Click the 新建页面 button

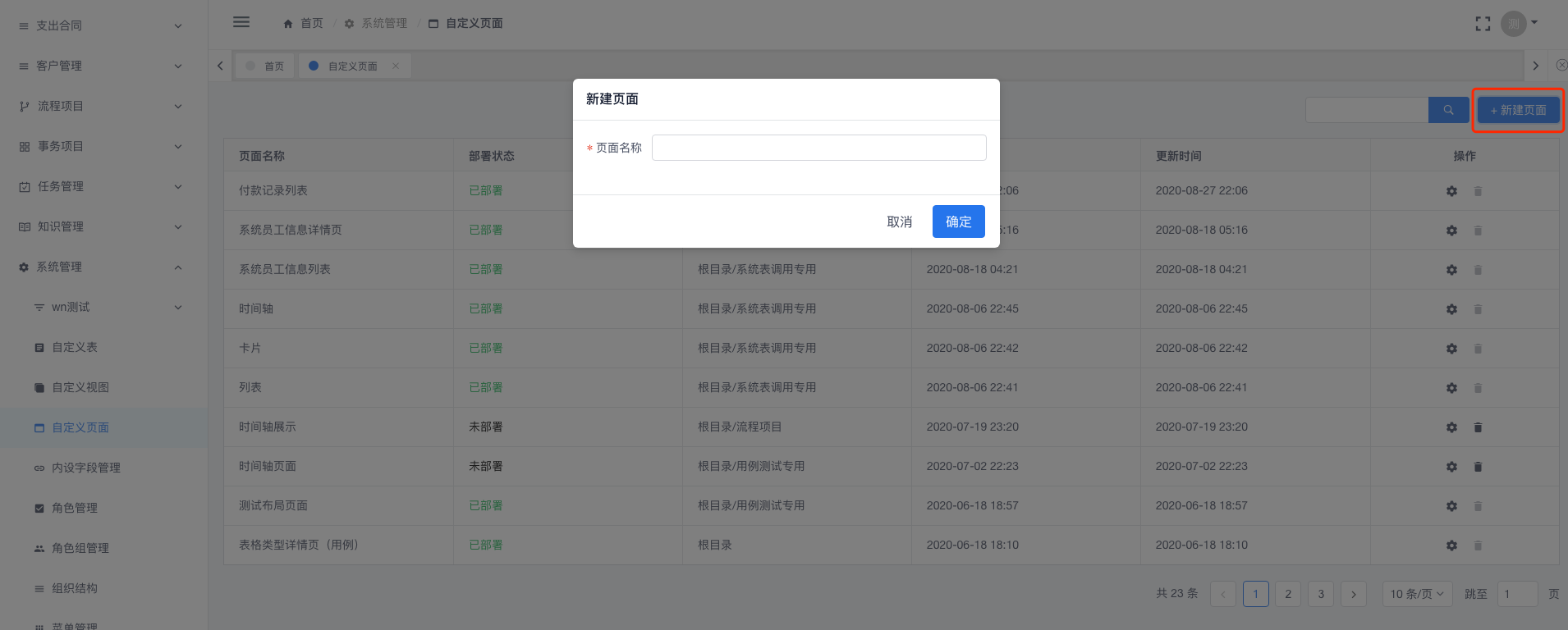click(1518, 110)
